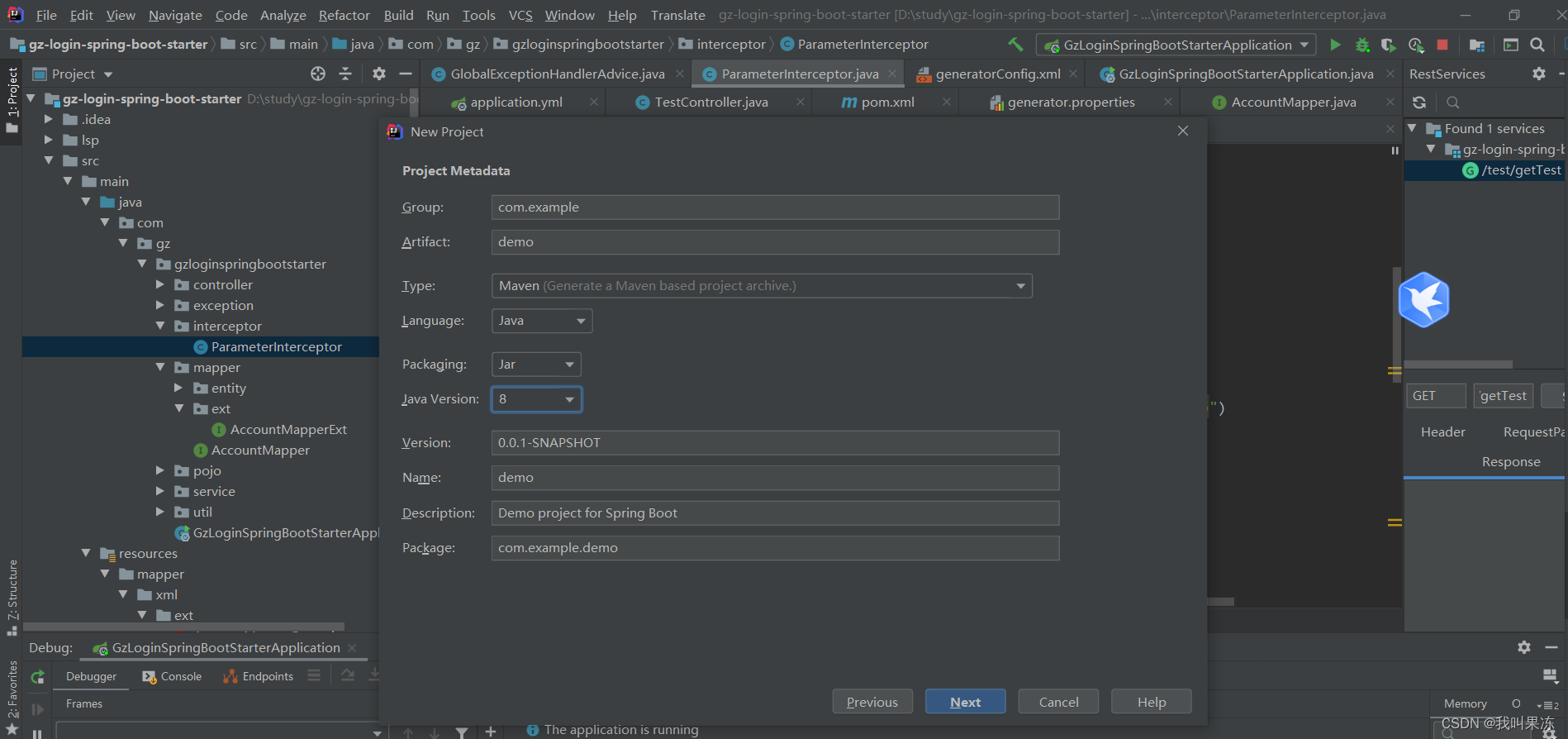1568x739 pixels.
Task: Build project using the hammer icon
Action: point(1015,44)
